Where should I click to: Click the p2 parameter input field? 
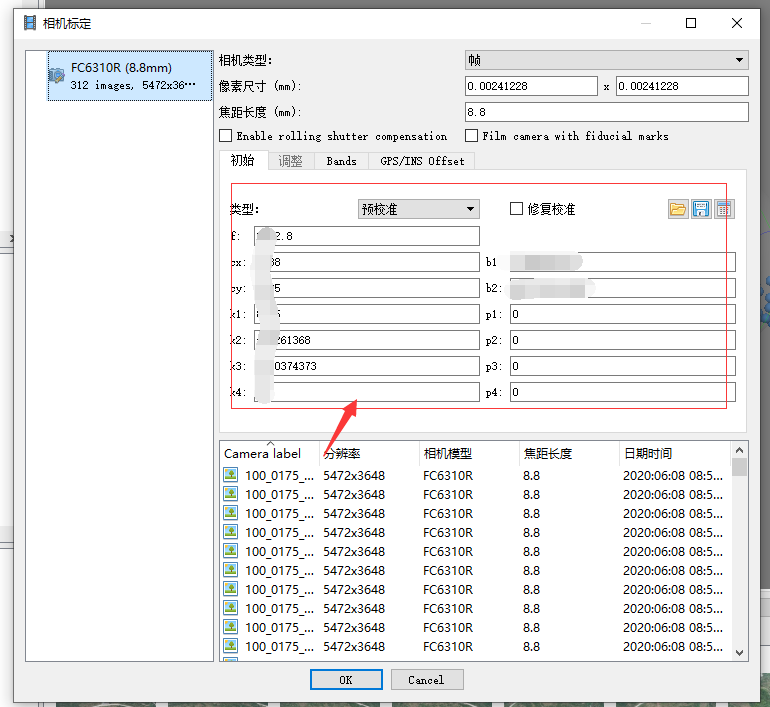pos(623,340)
